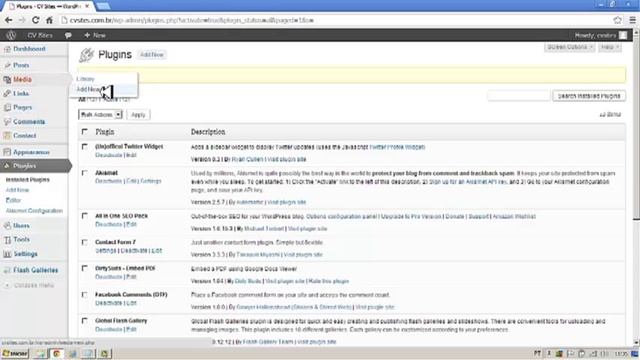Go back with the browser back arrow
This screenshot has height=360, width=640.
[9, 20]
